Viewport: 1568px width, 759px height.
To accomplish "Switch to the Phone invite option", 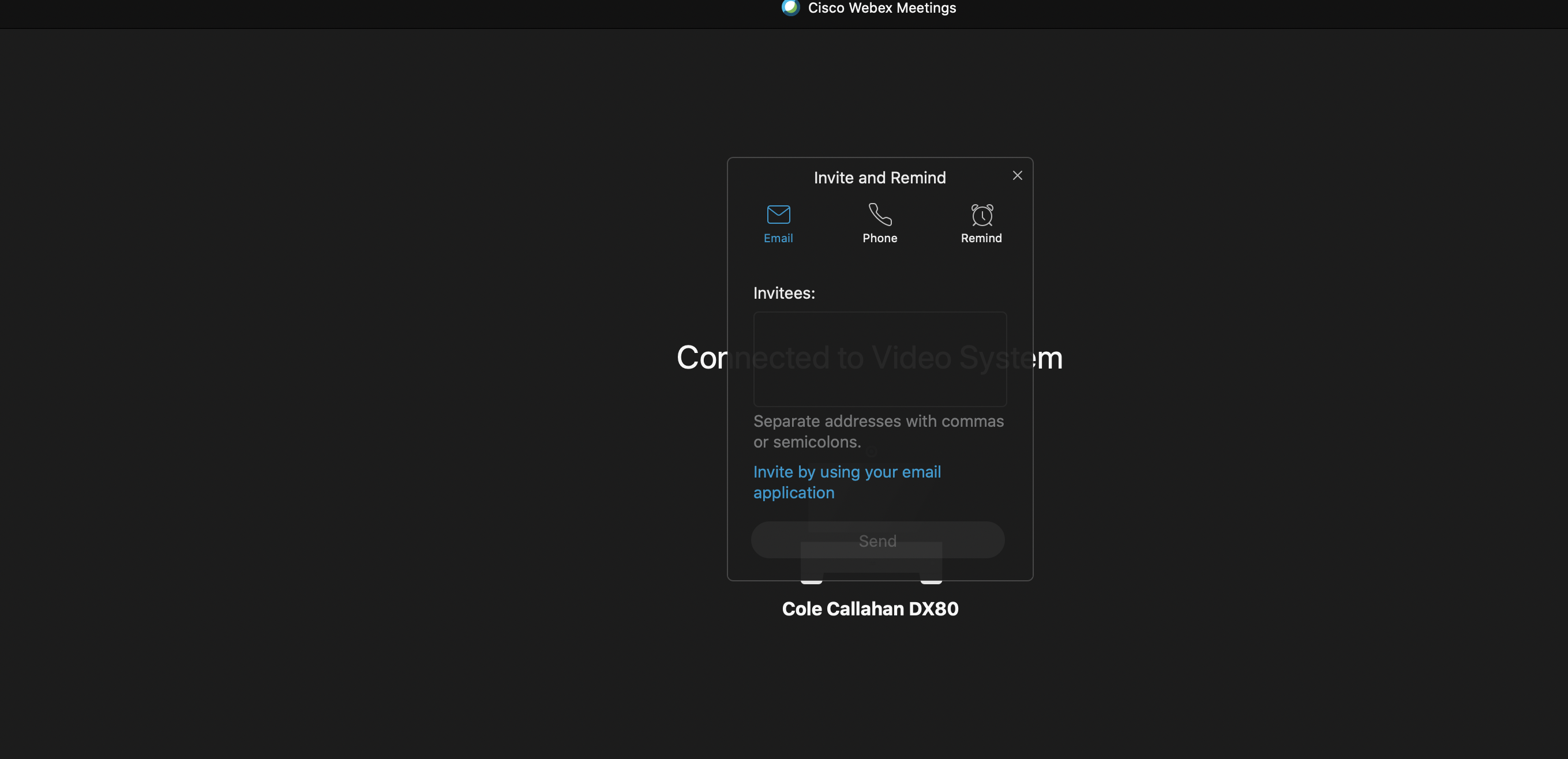I will 880,223.
